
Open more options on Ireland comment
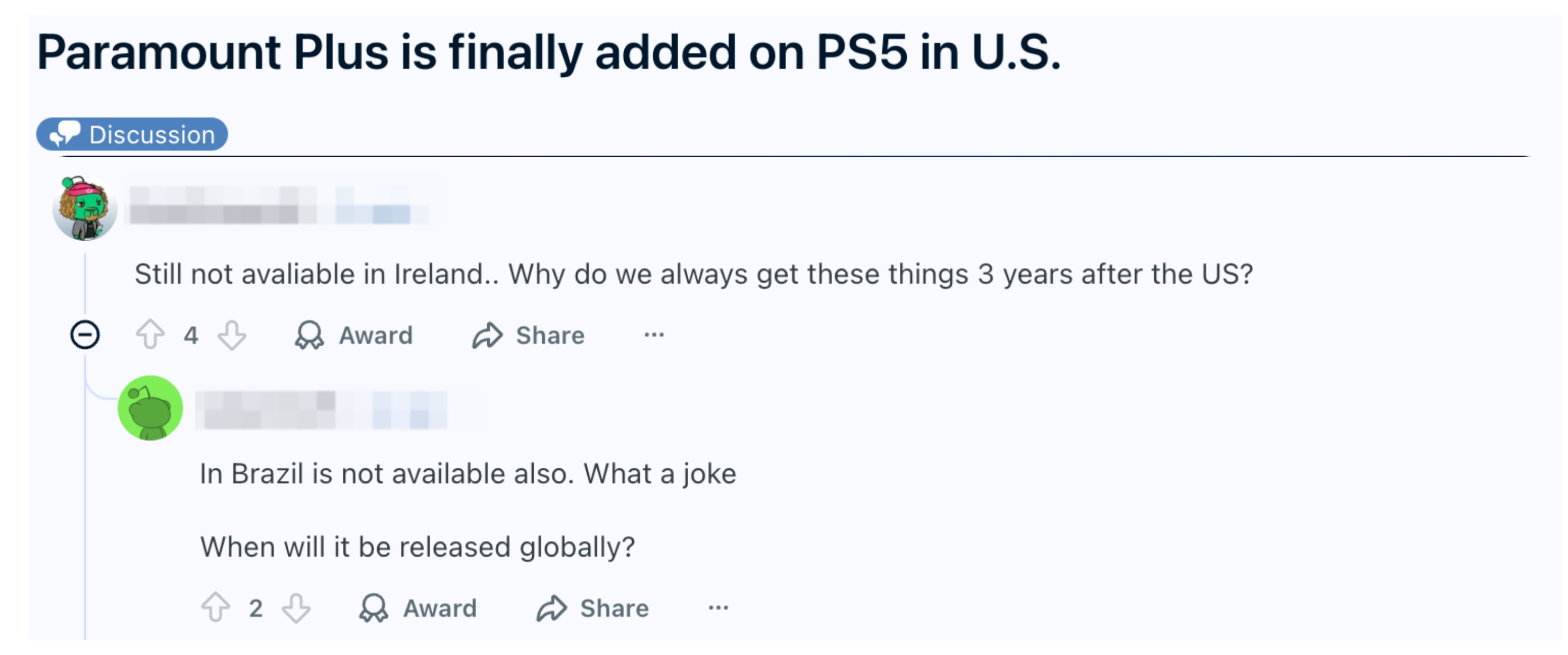point(654,335)
